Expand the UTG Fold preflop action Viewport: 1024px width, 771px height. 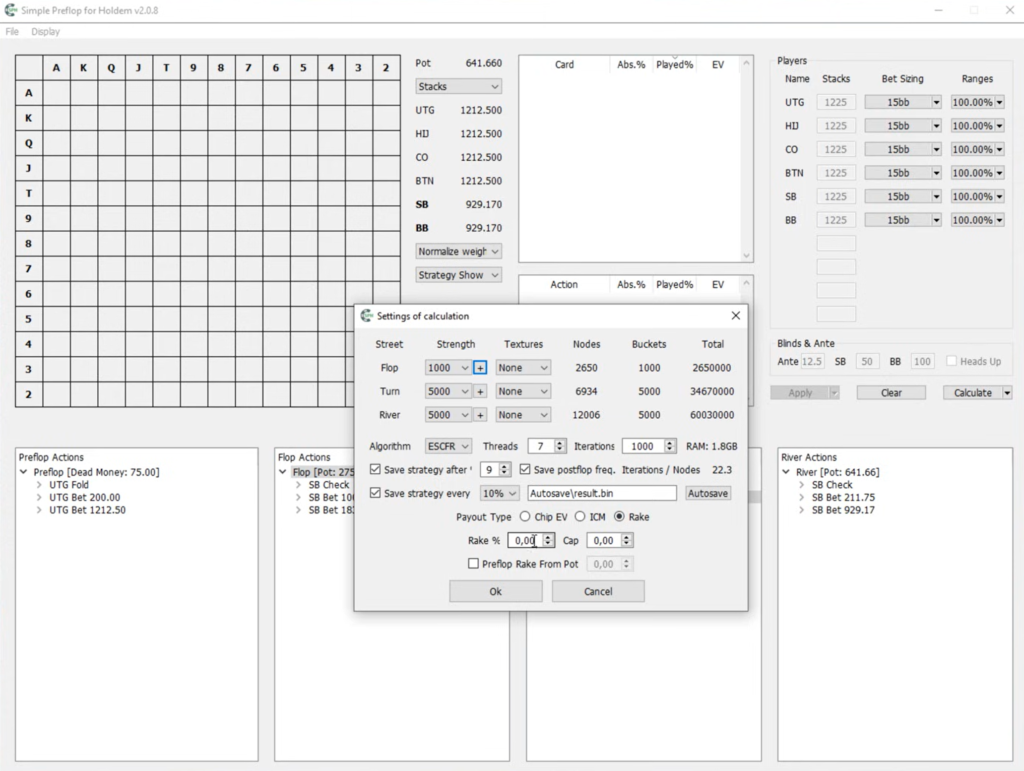pyautogui.click(x=39, y=485)
